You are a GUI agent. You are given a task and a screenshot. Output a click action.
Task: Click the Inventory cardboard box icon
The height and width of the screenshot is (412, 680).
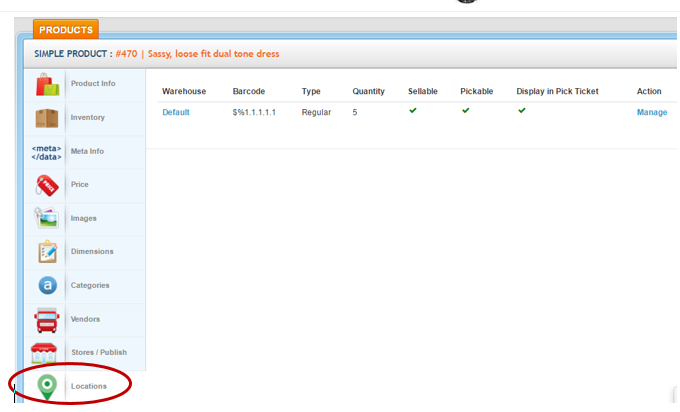tap(46, 118)
